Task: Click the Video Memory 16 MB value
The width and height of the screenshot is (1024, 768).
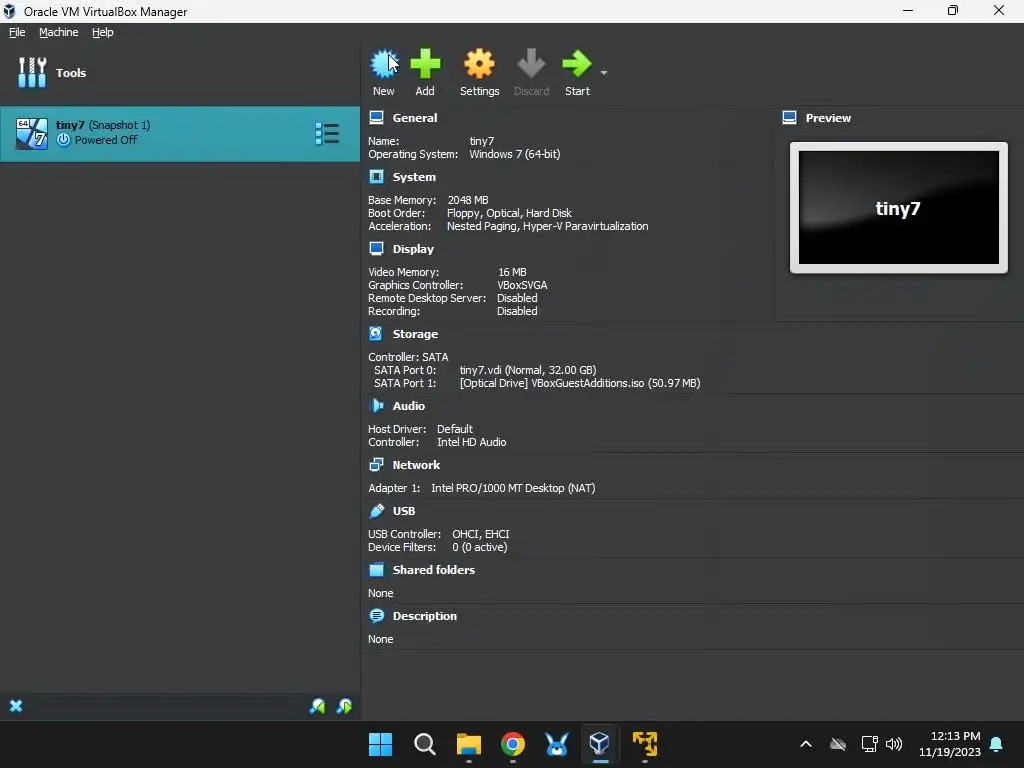Action: [512, 272]
